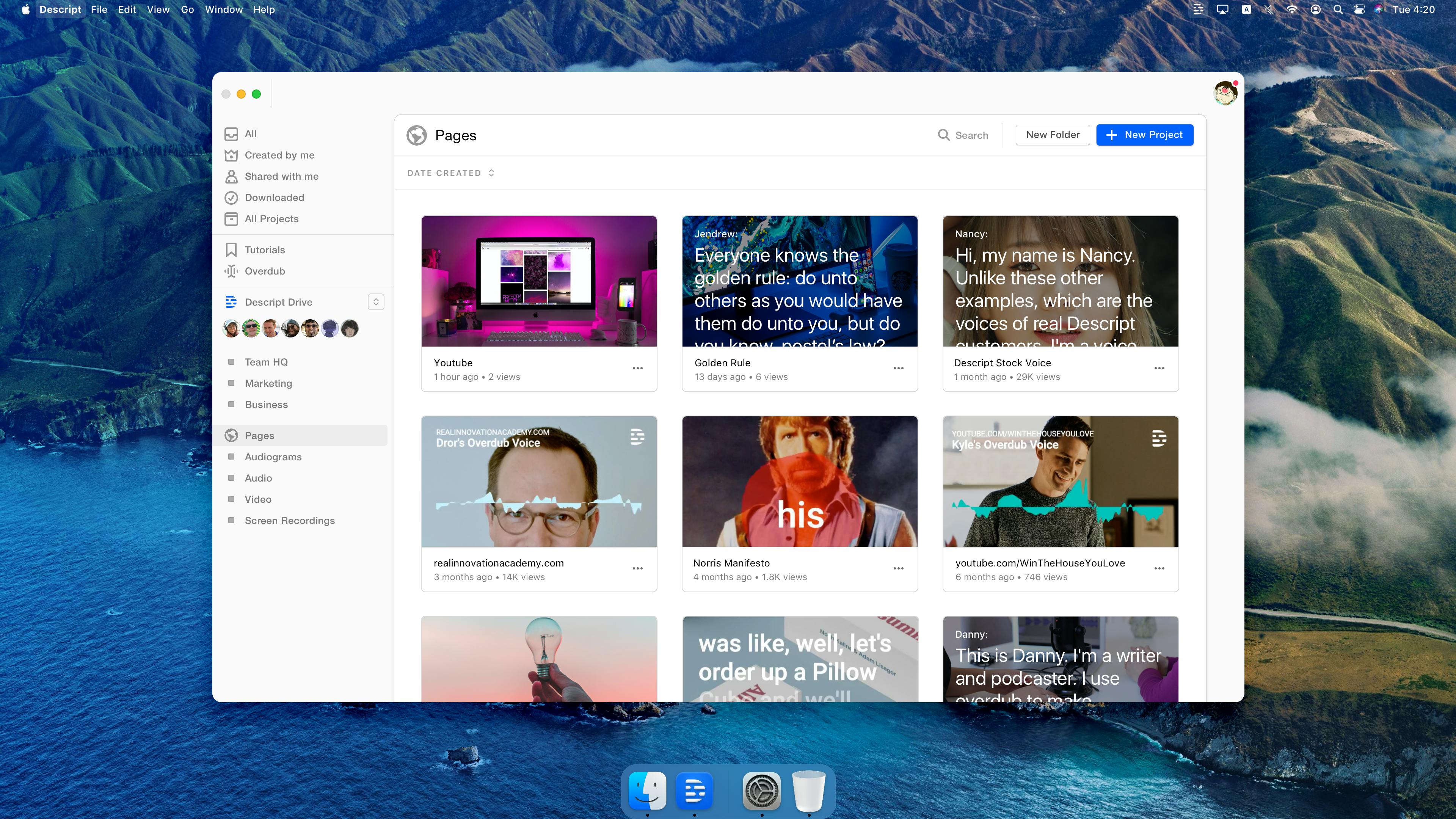Open the Golden Rule page thumbnail

(x=800, y=281)
